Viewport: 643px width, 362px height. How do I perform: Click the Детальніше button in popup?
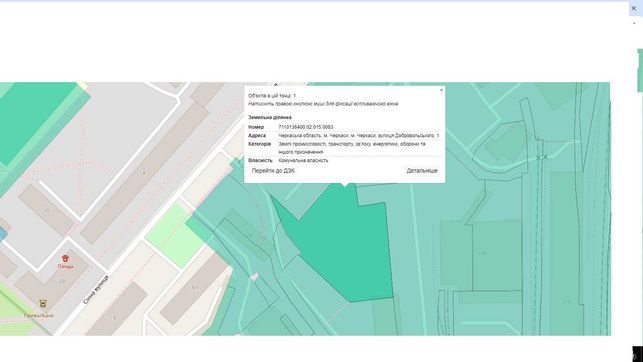click(x=422, y=171)
